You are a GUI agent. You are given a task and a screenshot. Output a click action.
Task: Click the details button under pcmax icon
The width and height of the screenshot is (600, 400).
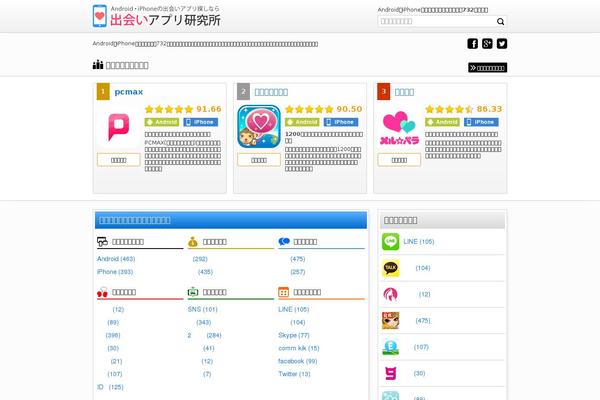pos(119,160)
